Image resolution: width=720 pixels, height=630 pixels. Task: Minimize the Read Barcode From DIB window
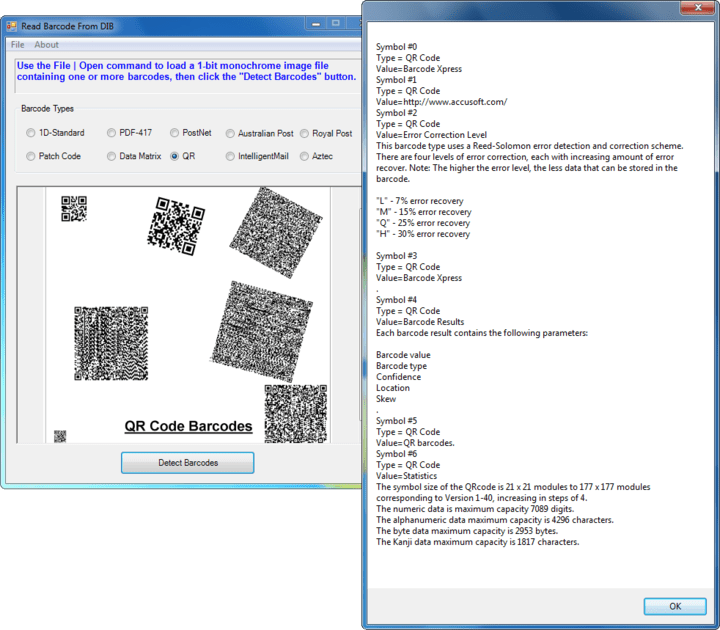coord(316,23)
